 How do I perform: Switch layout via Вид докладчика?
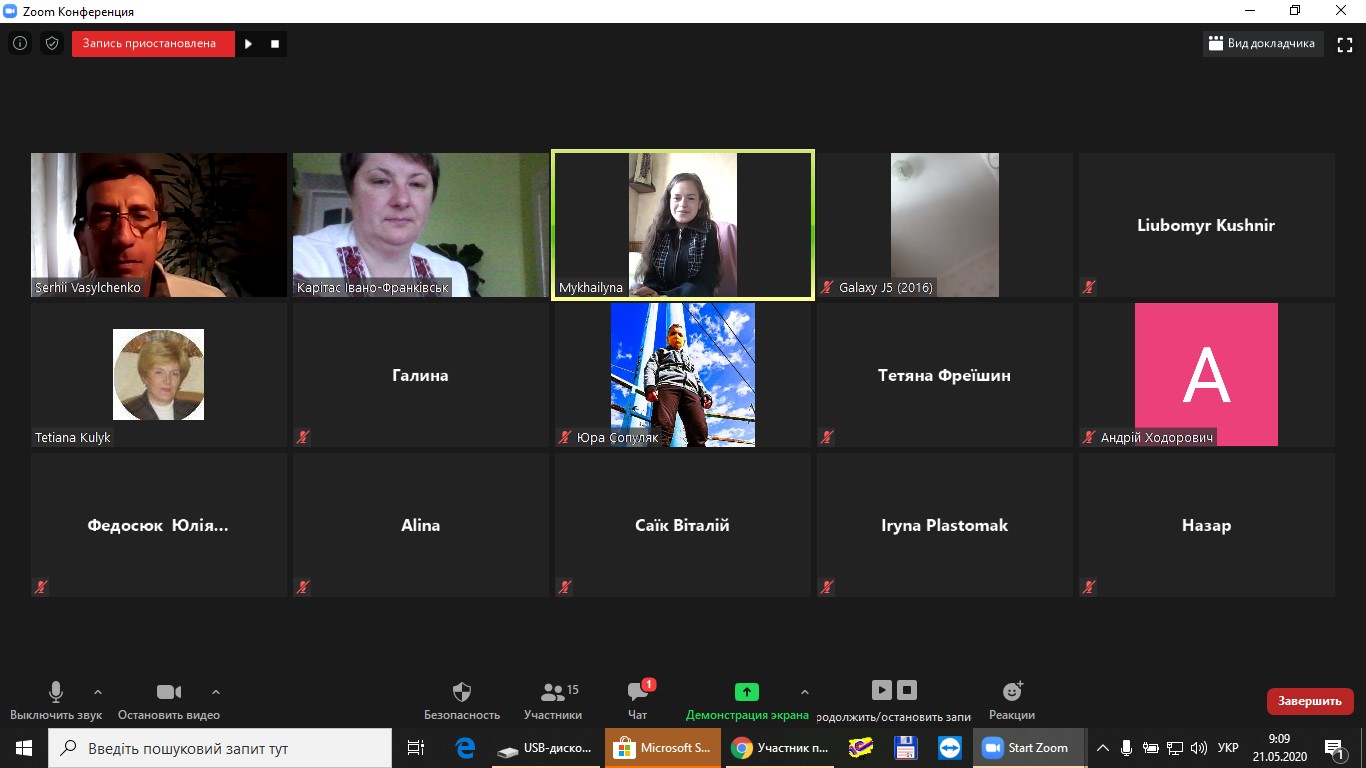pos(1263,44)
